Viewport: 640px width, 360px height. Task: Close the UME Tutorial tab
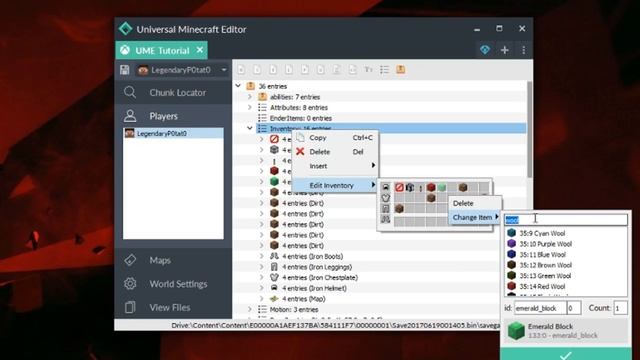[x=200, y=50]
